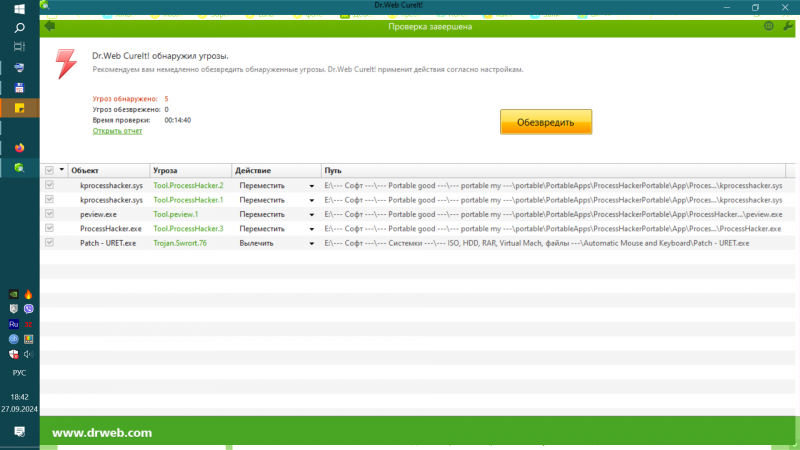Open action dropdown for peview.exe
This screenshot has height=450, width=800.
click(311, 215)
